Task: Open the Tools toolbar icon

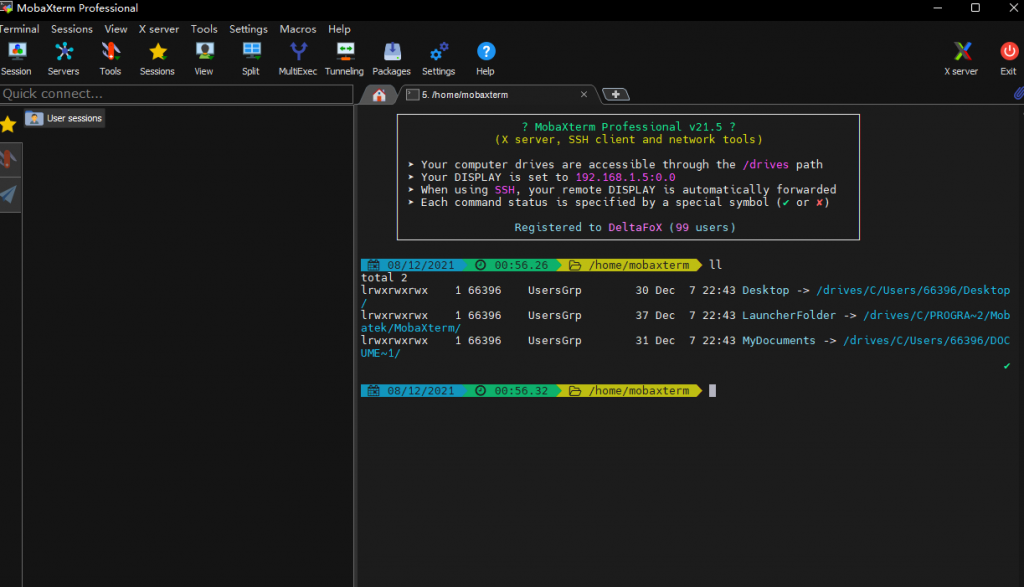Action: pos(110,57)
